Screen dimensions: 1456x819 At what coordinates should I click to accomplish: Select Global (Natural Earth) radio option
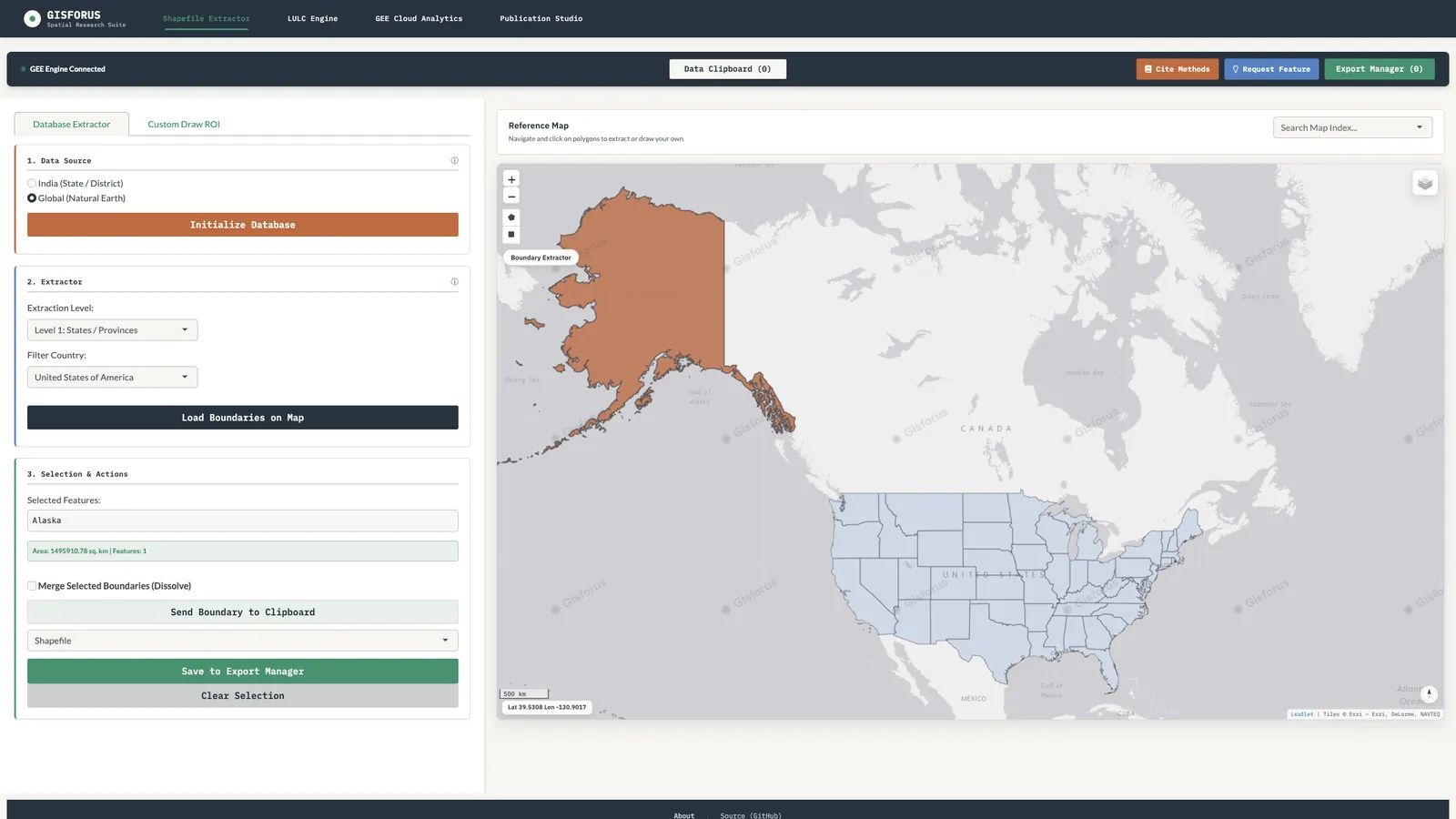32,197
